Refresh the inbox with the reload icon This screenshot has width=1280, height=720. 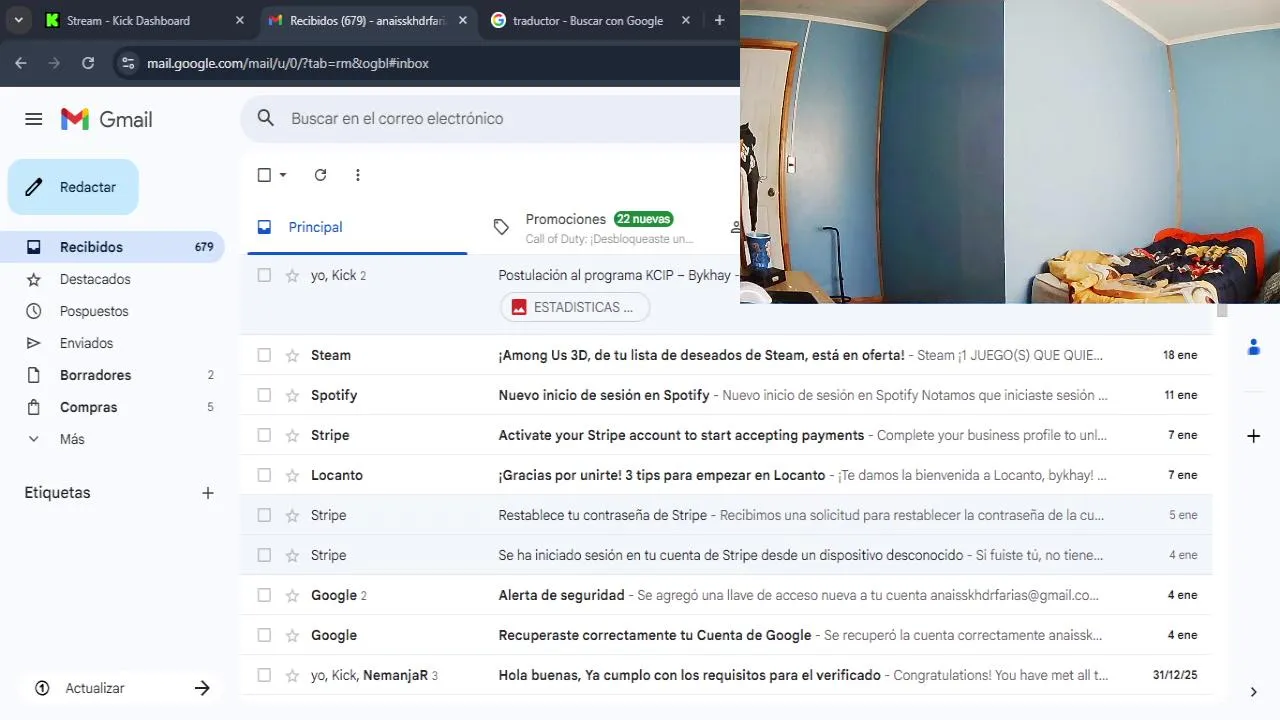pos(320,175)
